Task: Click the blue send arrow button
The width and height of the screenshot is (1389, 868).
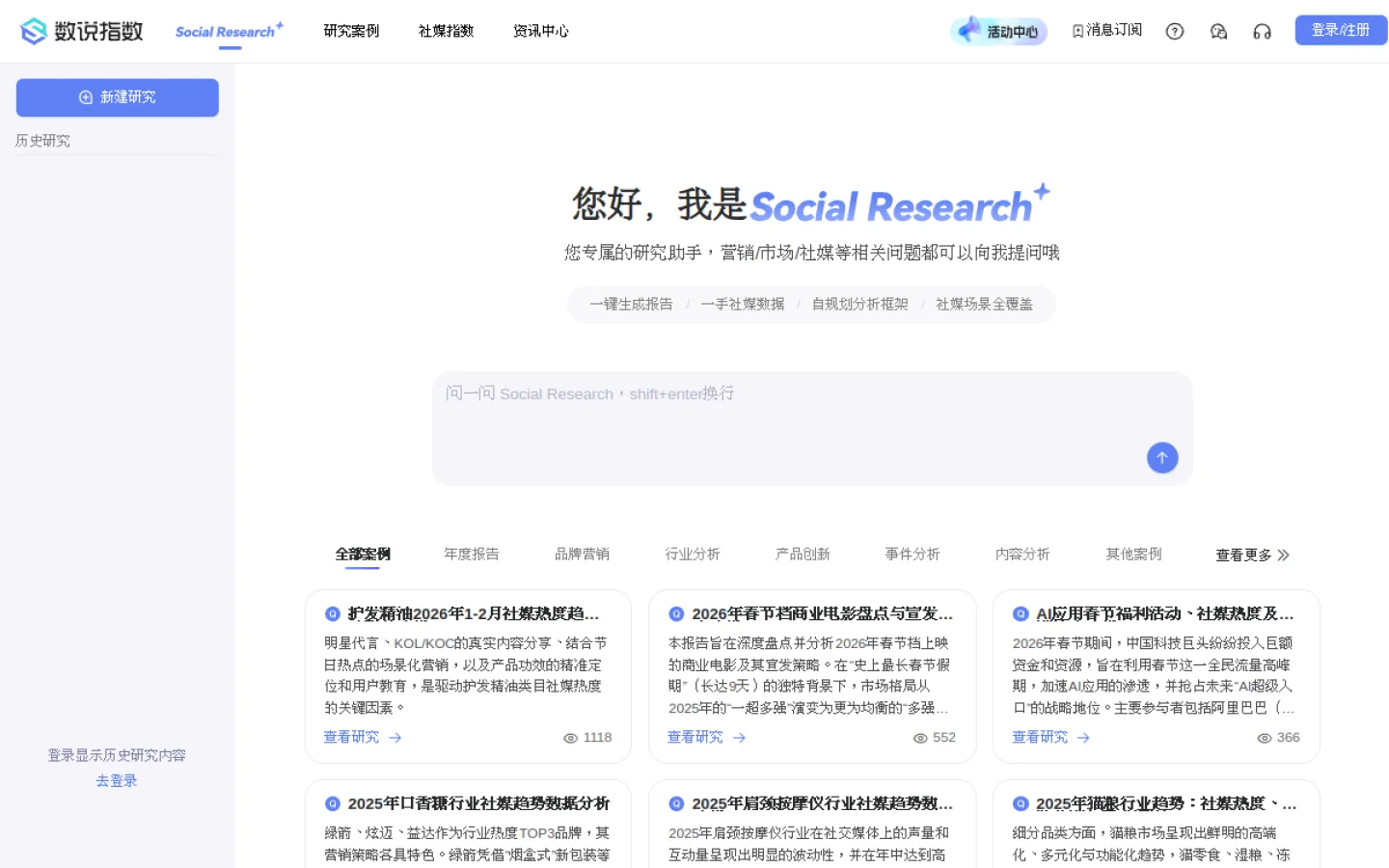Action: [x=1162, y=458]
